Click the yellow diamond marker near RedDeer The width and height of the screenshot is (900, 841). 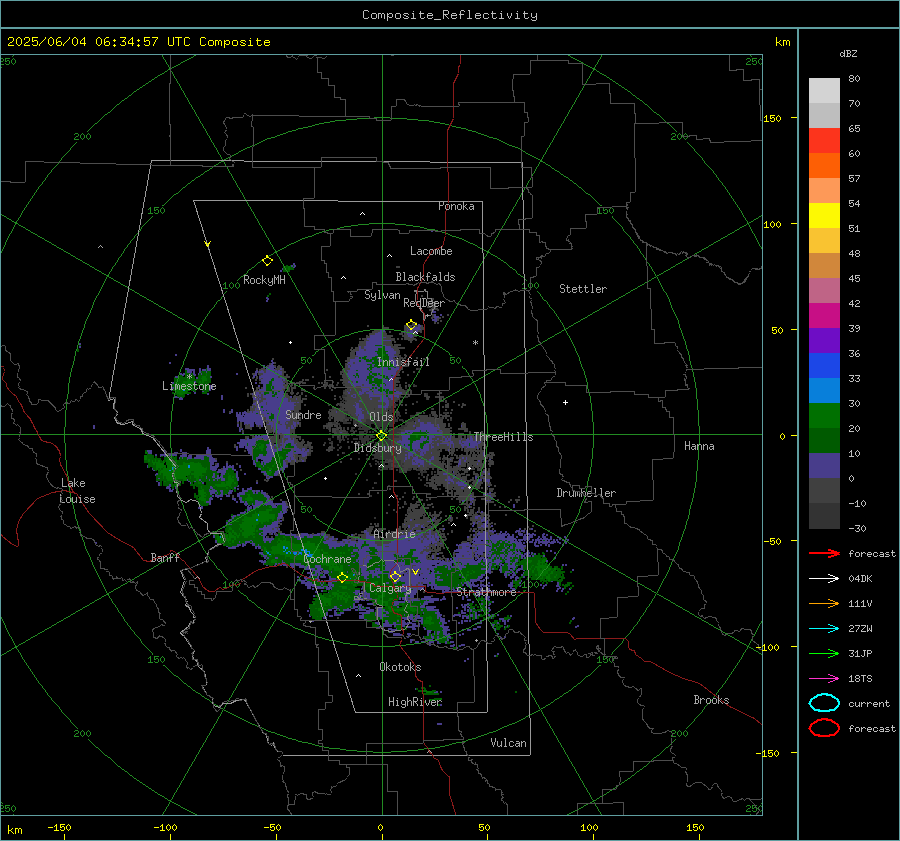pos(412,325)
